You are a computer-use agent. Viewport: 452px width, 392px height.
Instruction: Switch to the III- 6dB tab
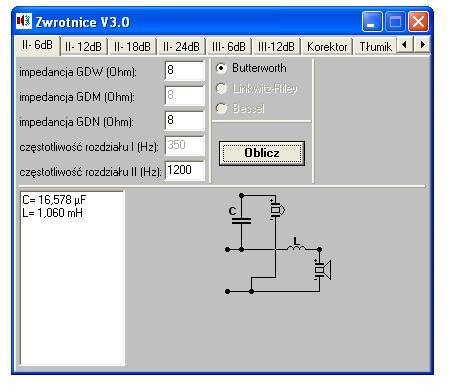[x=229, y=46]
